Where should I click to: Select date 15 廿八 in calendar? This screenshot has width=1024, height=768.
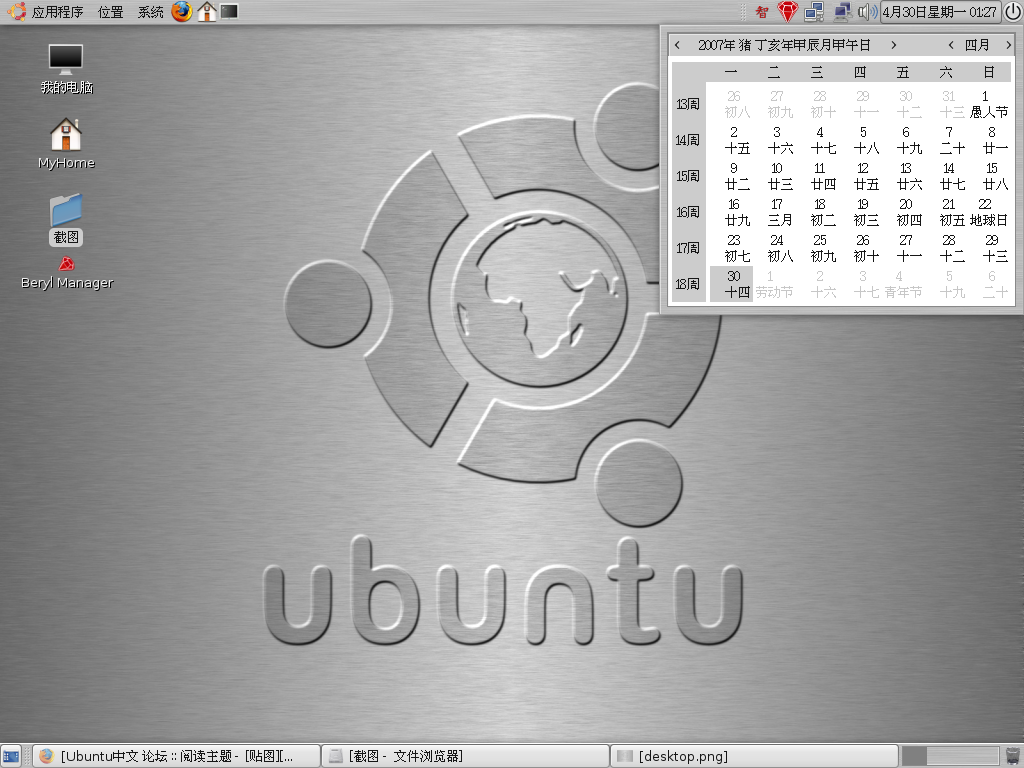[994, 176]
